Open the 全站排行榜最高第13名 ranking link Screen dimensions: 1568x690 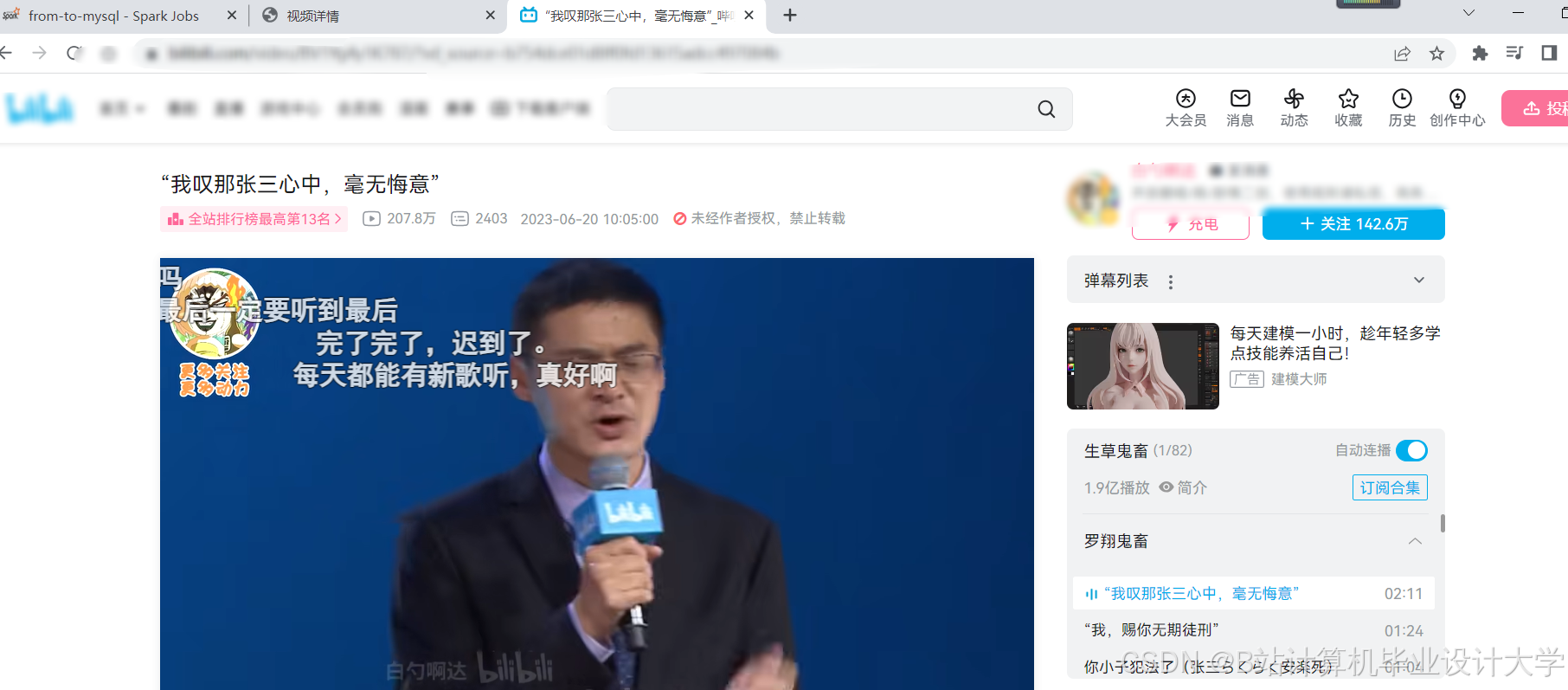pyautogui.click(x=254, y=219)
